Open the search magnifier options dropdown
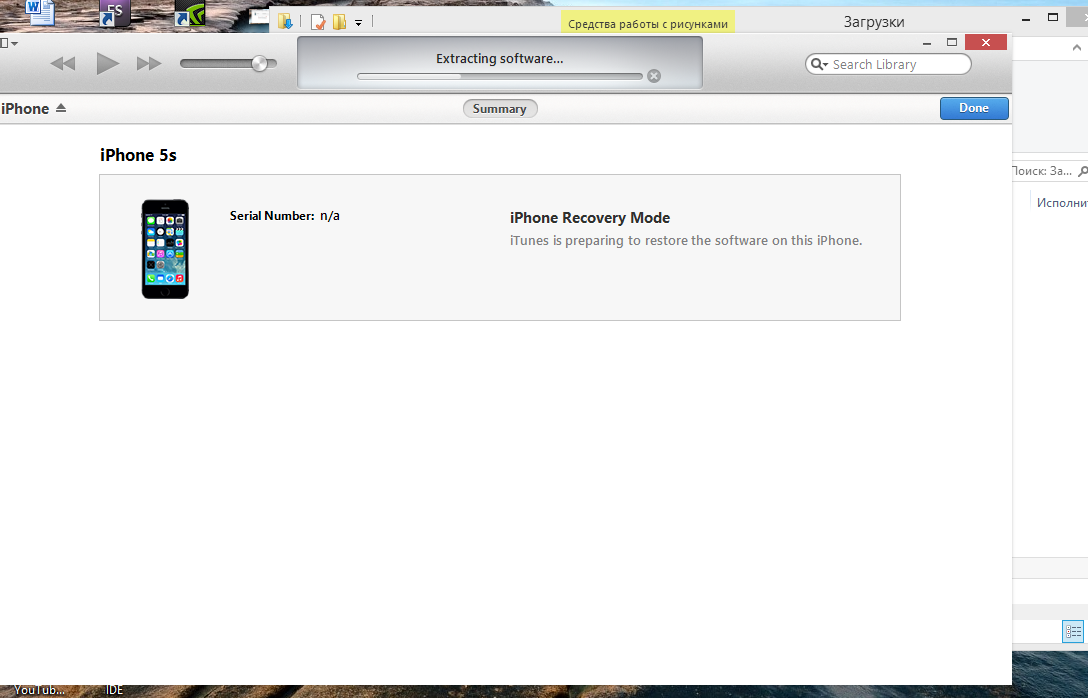The image size is (1088, 698). [x=819, y=64]
